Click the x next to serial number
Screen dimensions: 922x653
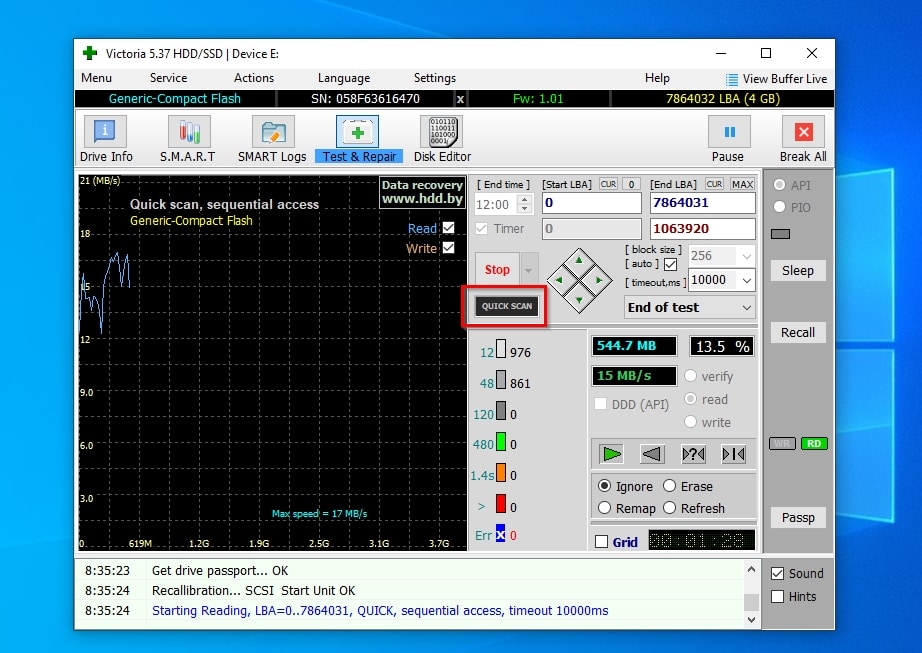point(460,99)
